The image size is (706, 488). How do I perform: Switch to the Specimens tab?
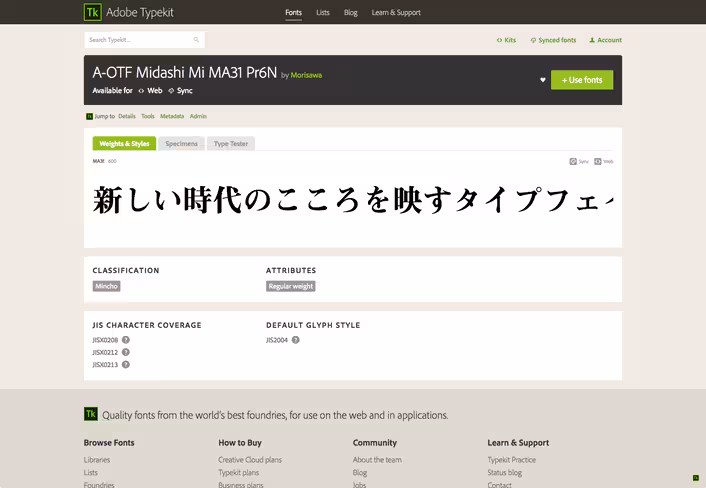[181, 144]
